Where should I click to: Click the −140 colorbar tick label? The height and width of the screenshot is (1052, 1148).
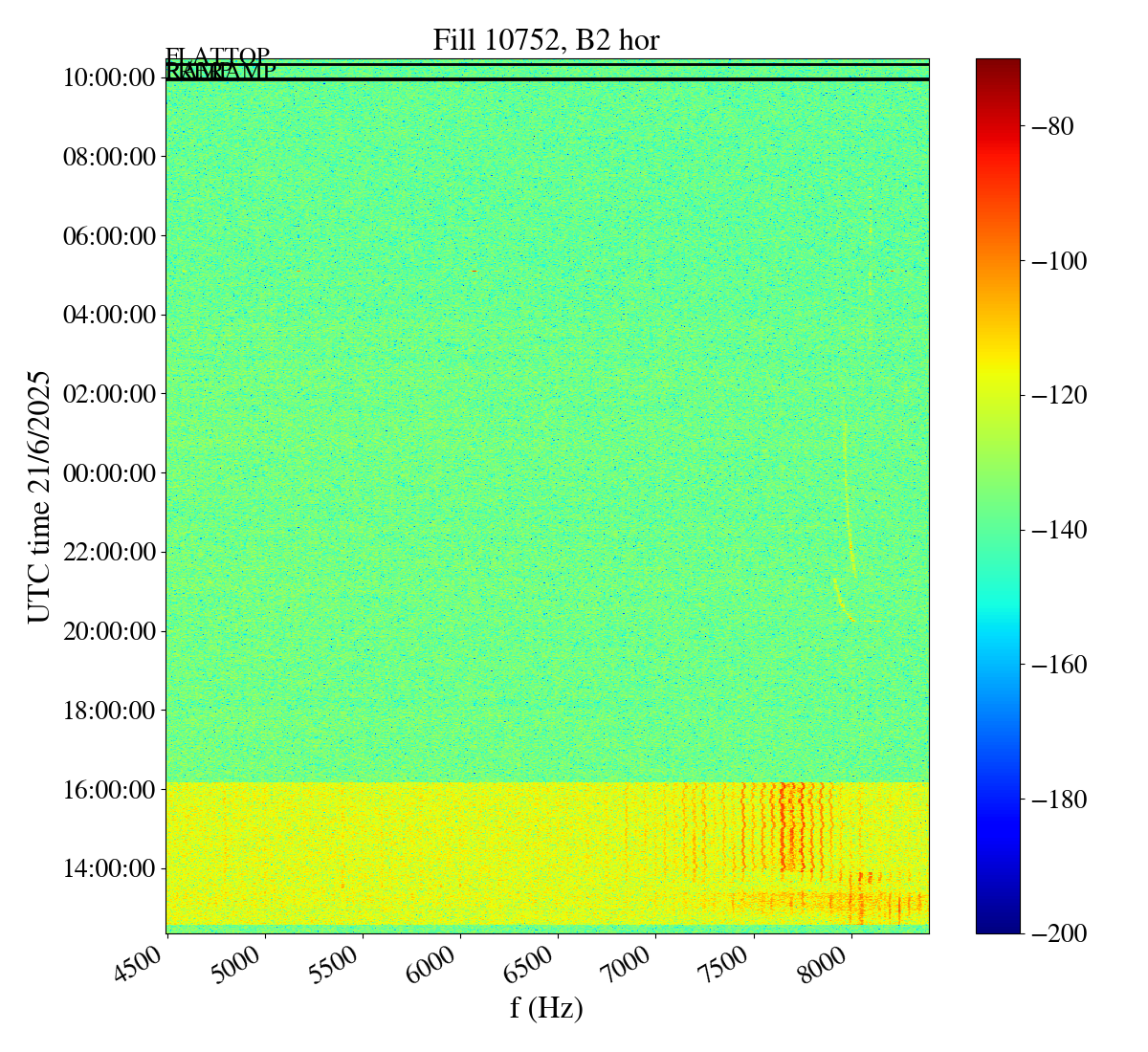point(1055,530)
